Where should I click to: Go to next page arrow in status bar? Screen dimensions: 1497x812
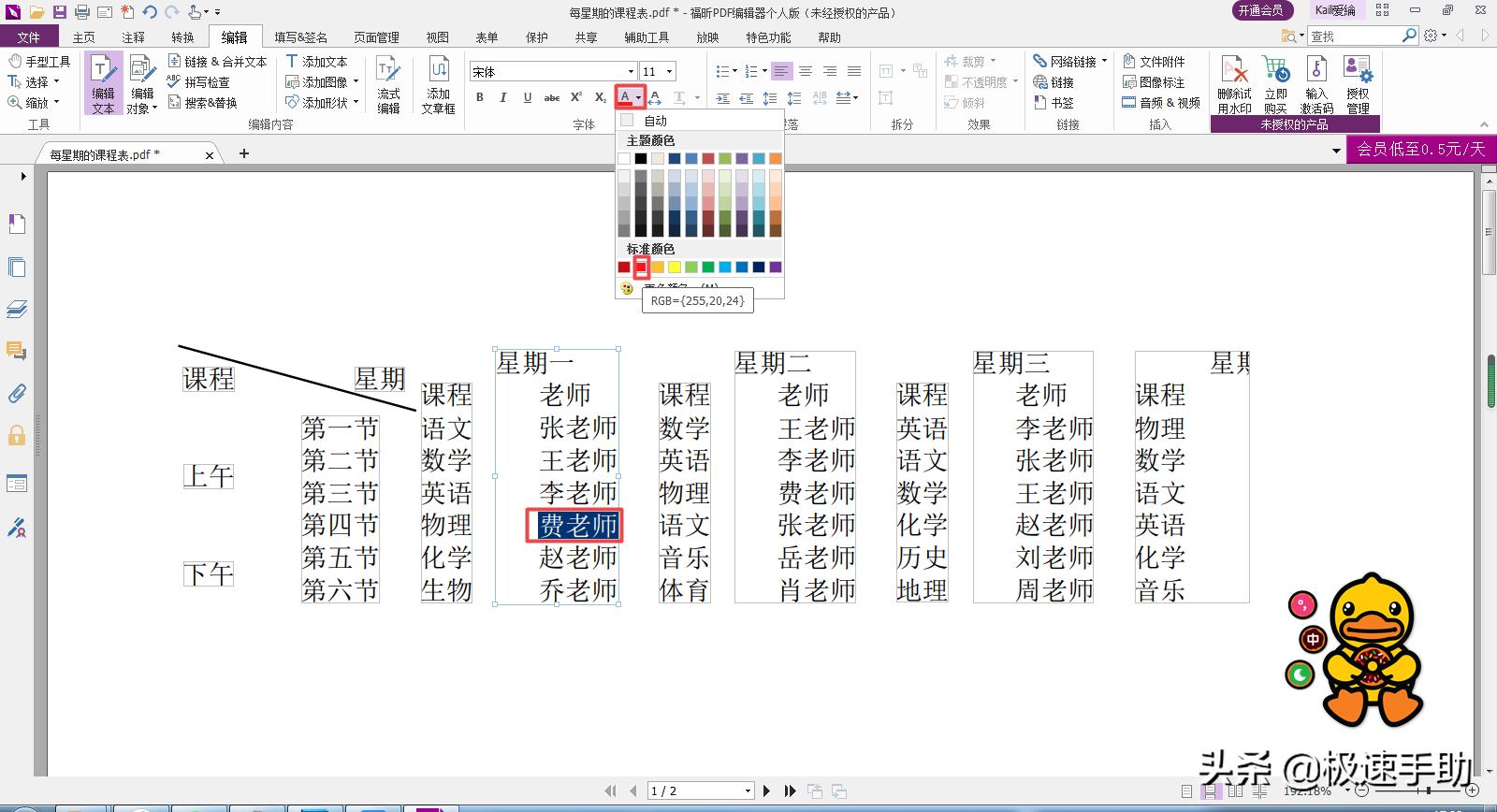767,791
